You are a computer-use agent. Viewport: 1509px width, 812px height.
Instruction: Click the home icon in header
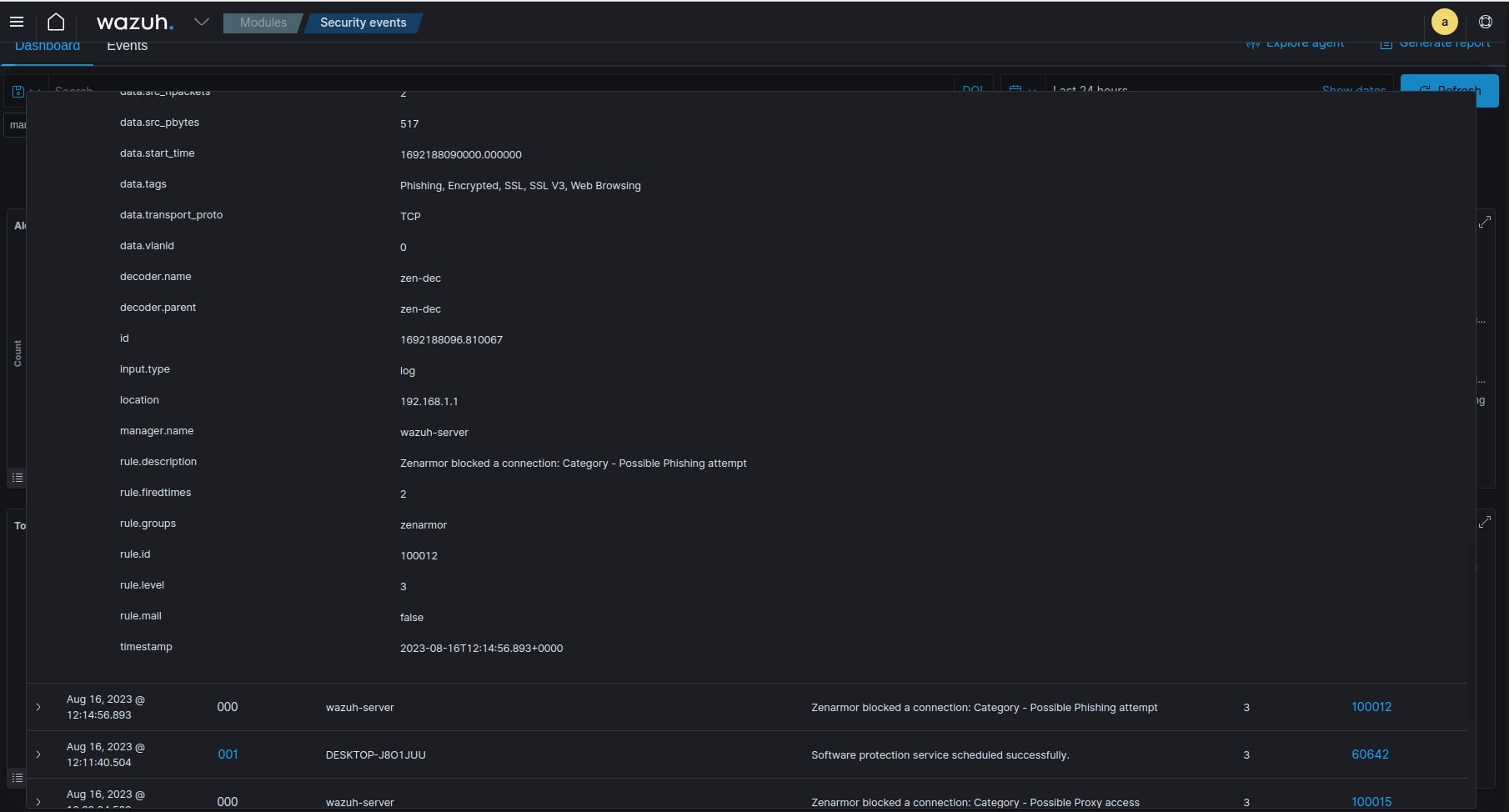tap(56, 23)
